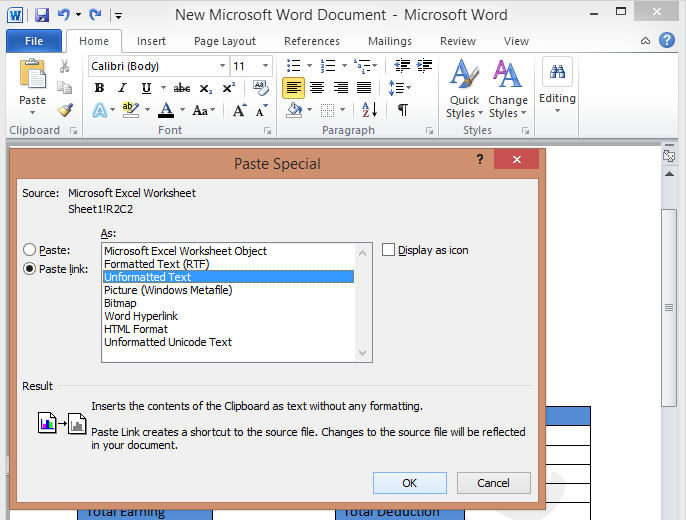Open the font color dropdown arrow
This screenshot has height=520, width=686.
pos(182,110)
